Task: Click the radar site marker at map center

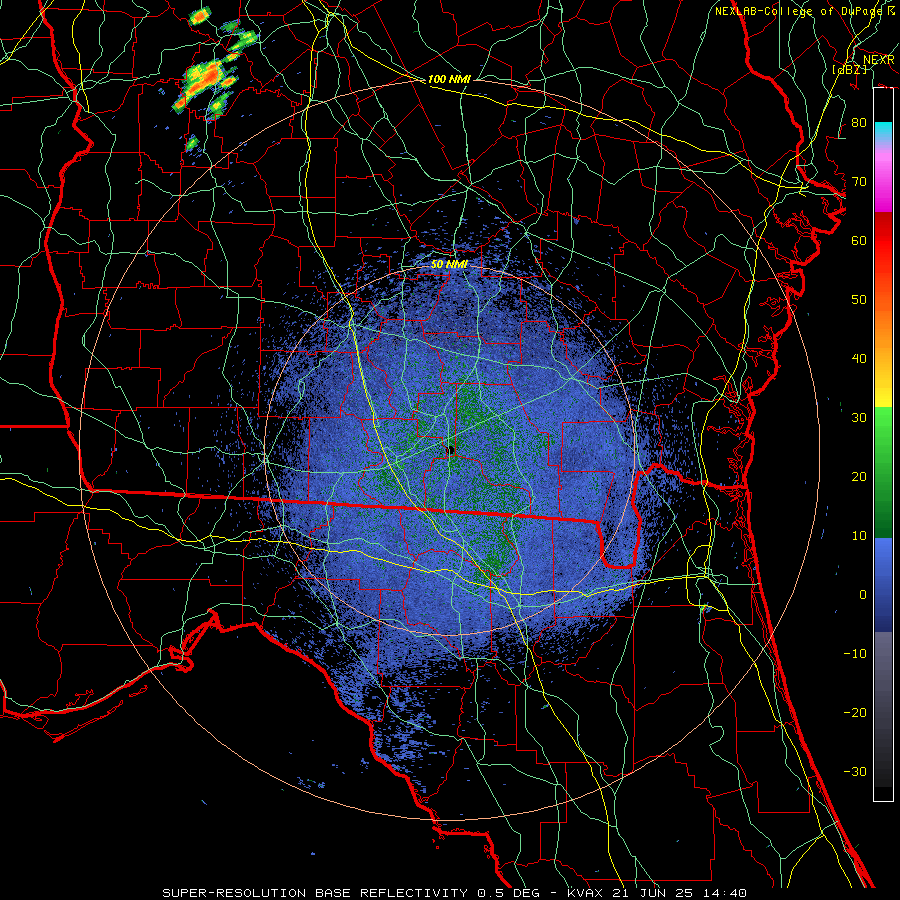Action: pyautogui.click(x=451, y=449)
